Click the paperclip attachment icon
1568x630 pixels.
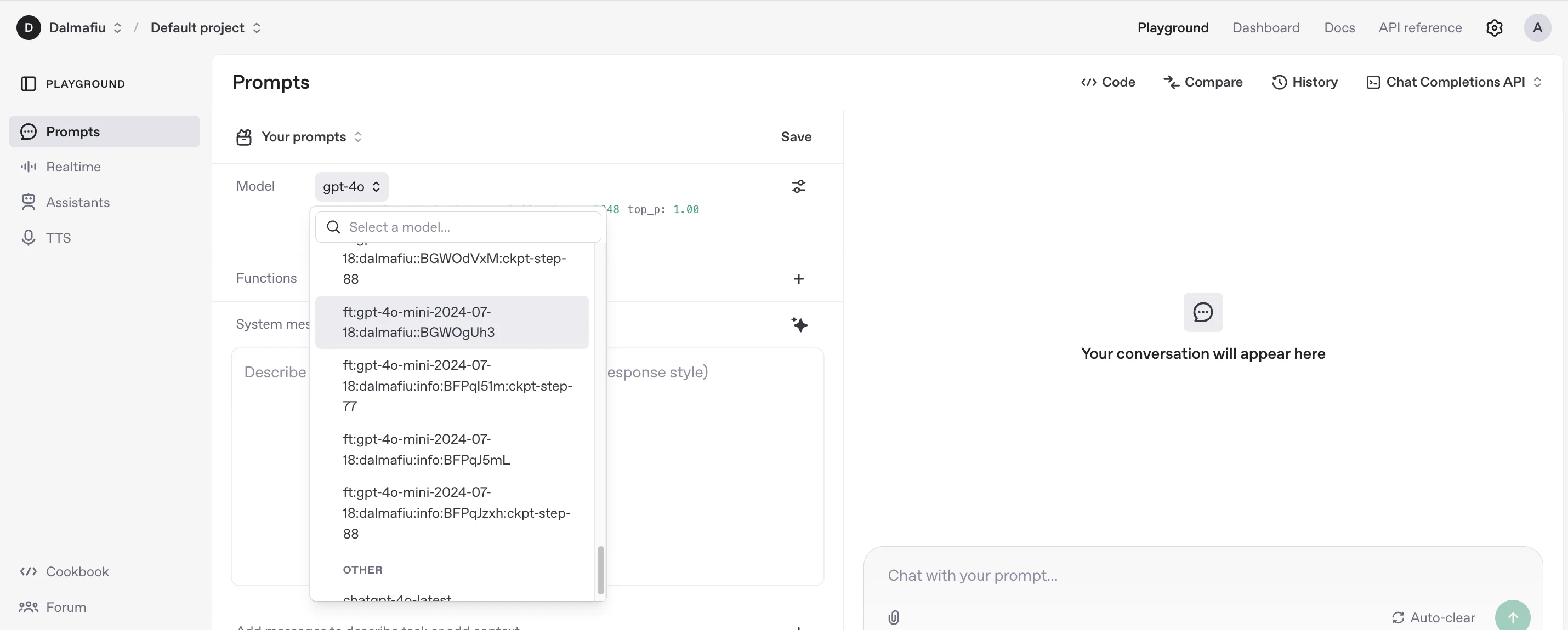[893, 617]
